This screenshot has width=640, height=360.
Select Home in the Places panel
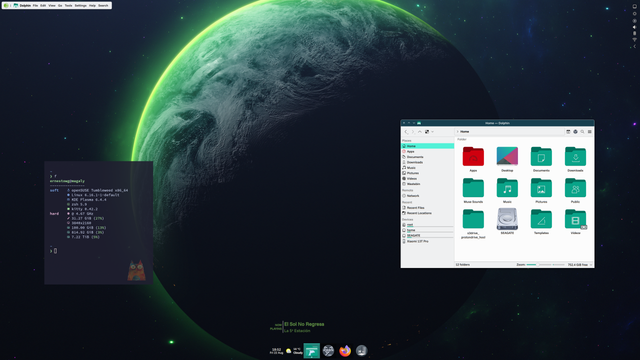point(427,146)
